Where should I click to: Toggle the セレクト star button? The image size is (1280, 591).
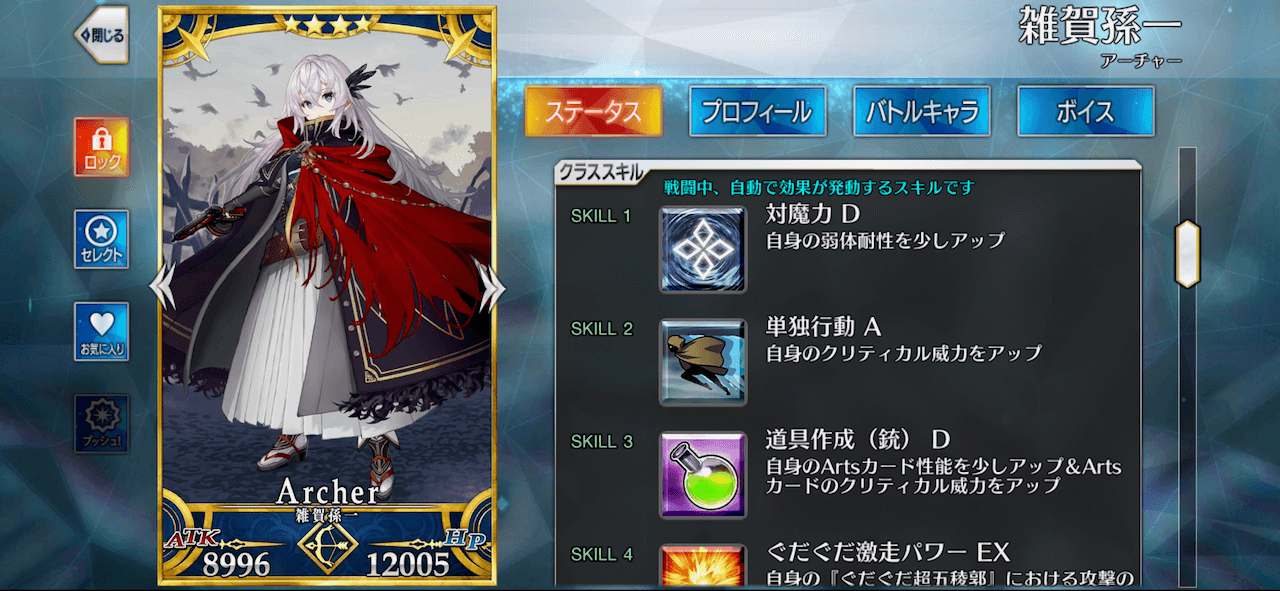tap(101, 239)
